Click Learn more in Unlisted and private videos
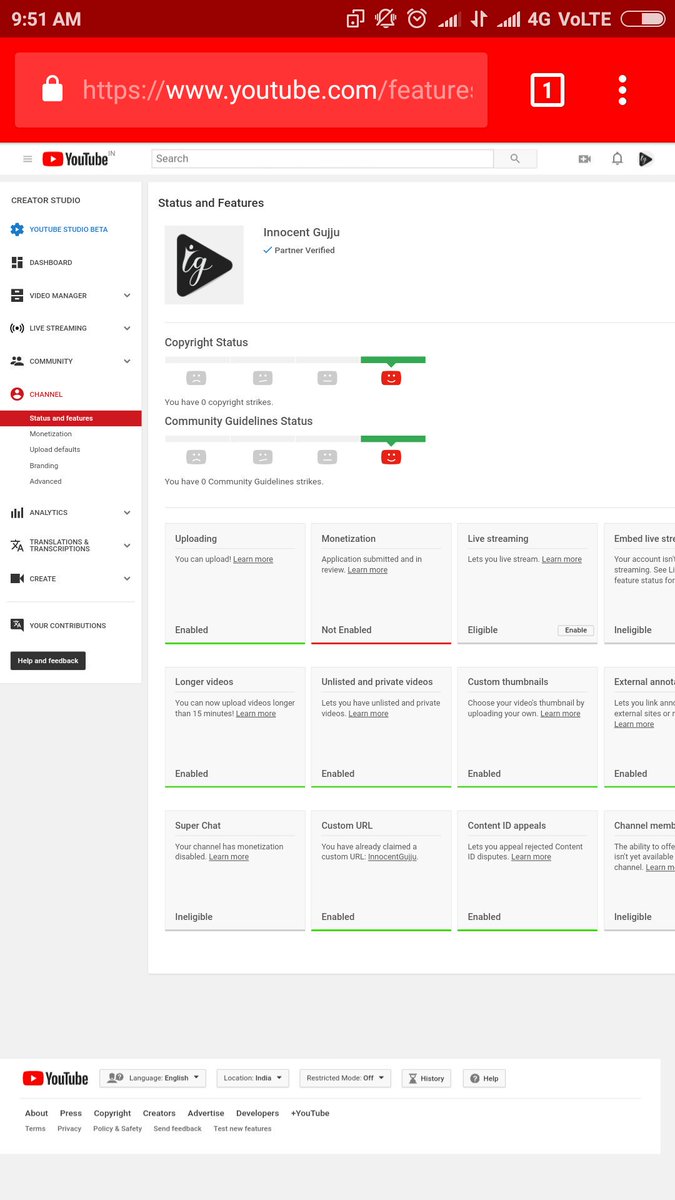This screenshot has height=1200, width=675. [x=368, y=713]
